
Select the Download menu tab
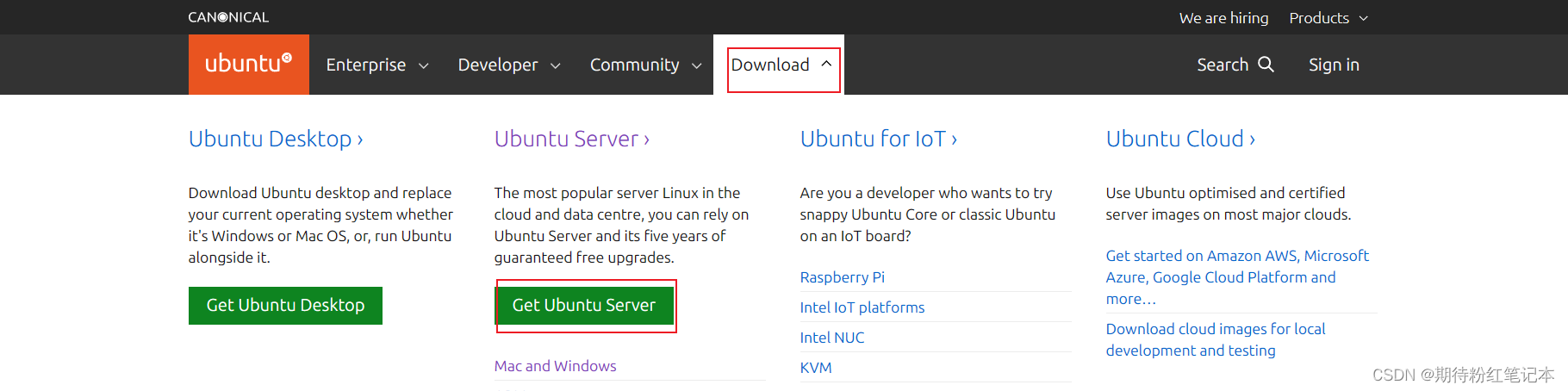click(x=779, y=65)
